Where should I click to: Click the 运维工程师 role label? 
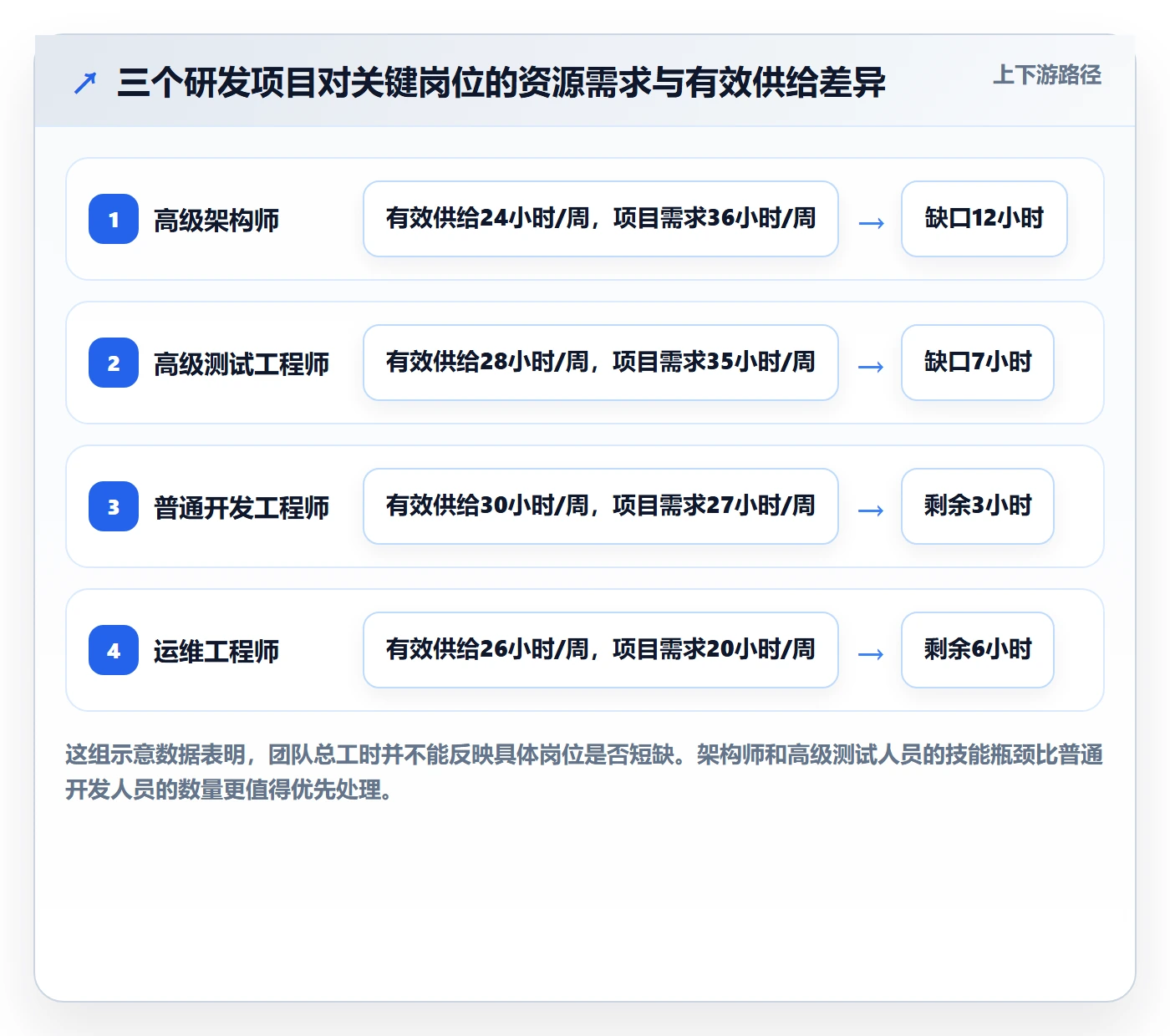point(216,651)
